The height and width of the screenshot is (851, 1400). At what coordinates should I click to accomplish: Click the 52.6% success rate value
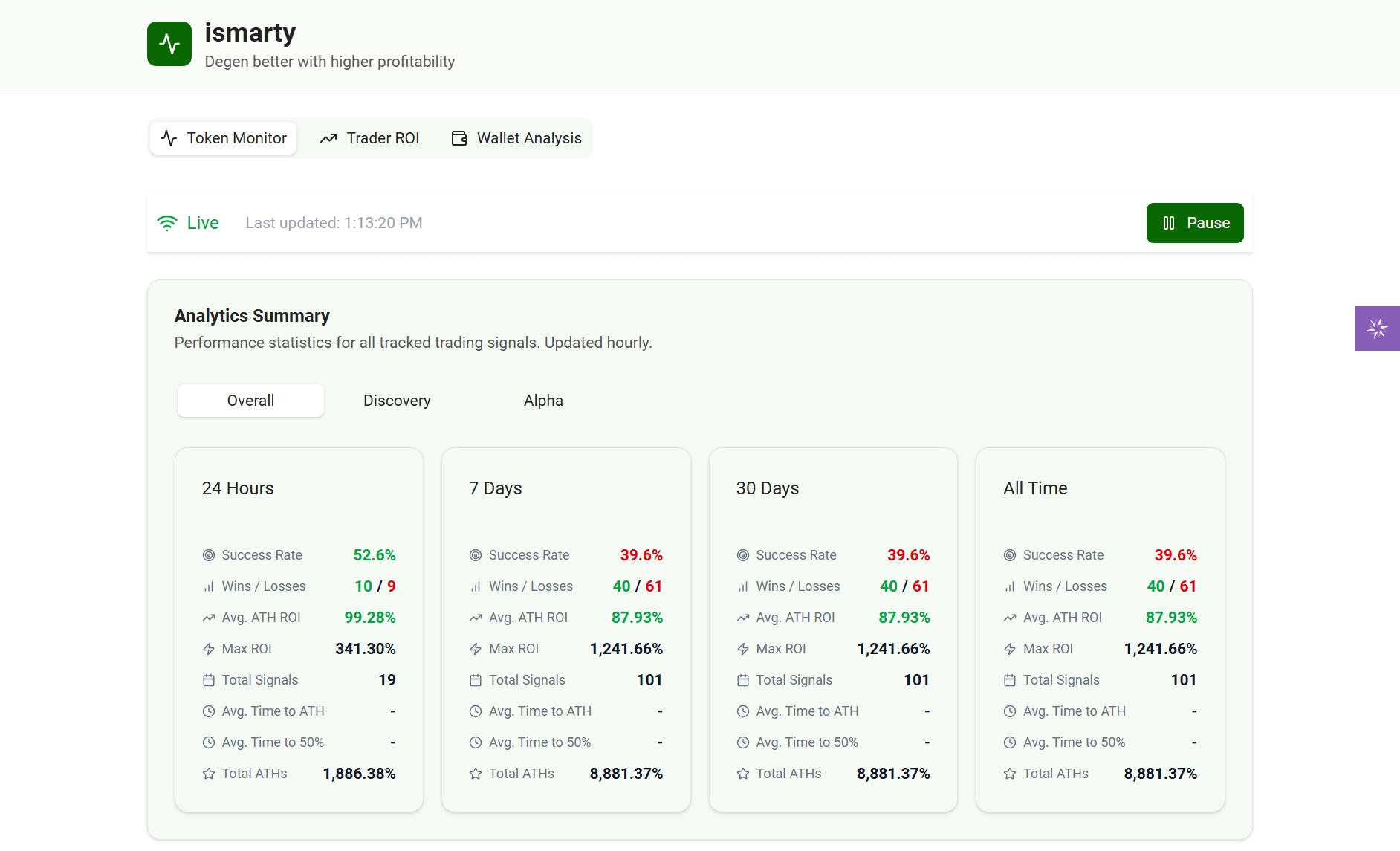click(x=375, y=555)
